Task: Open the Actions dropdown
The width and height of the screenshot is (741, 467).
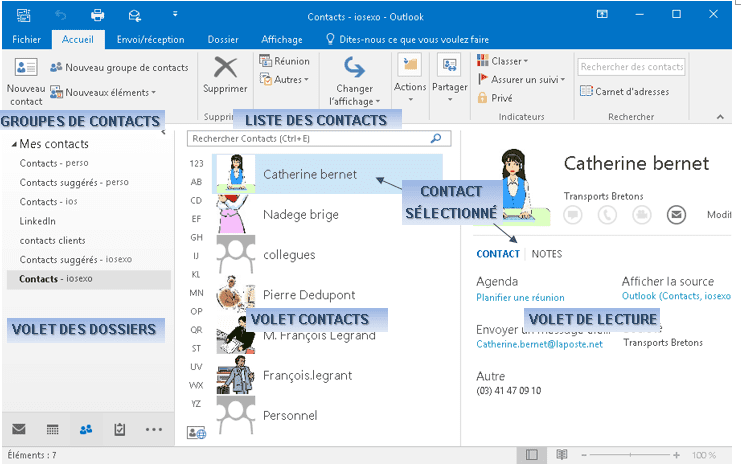Action: [x=410, y=78]
